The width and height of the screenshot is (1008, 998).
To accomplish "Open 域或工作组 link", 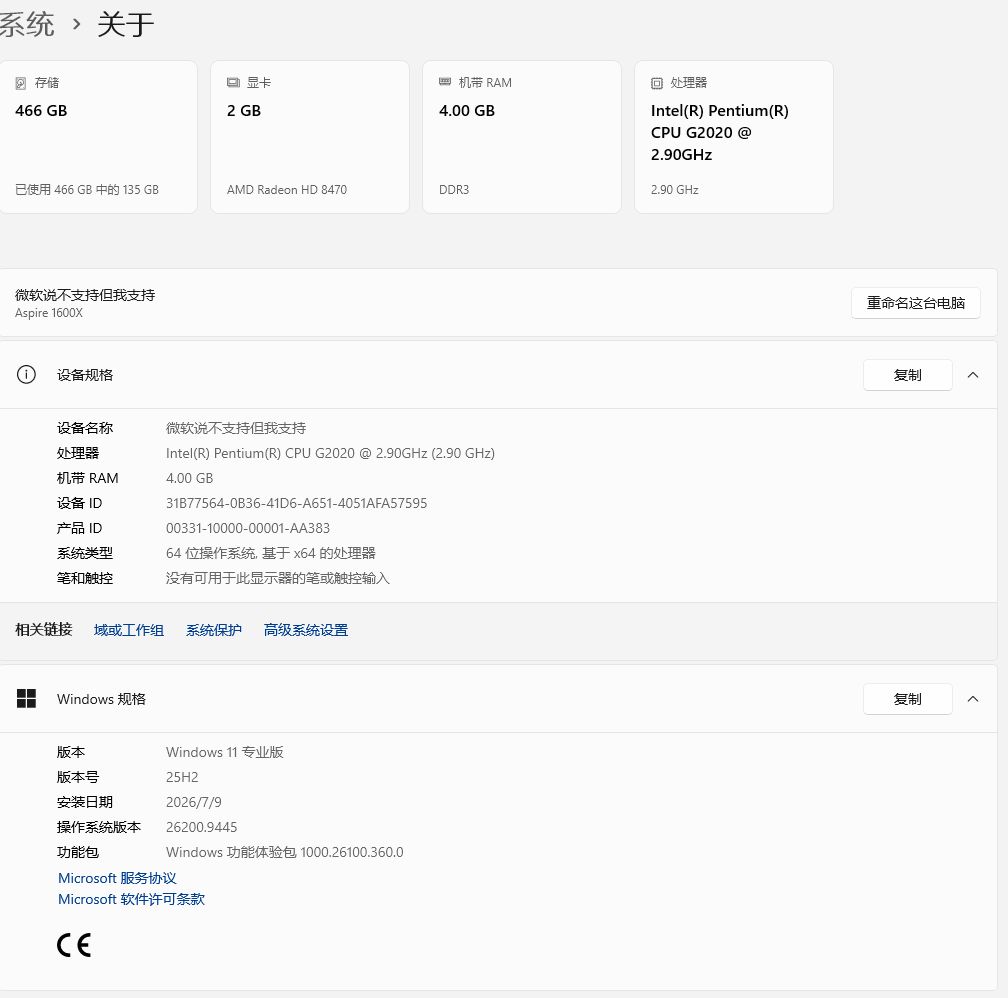I will (x=129, y=630).
